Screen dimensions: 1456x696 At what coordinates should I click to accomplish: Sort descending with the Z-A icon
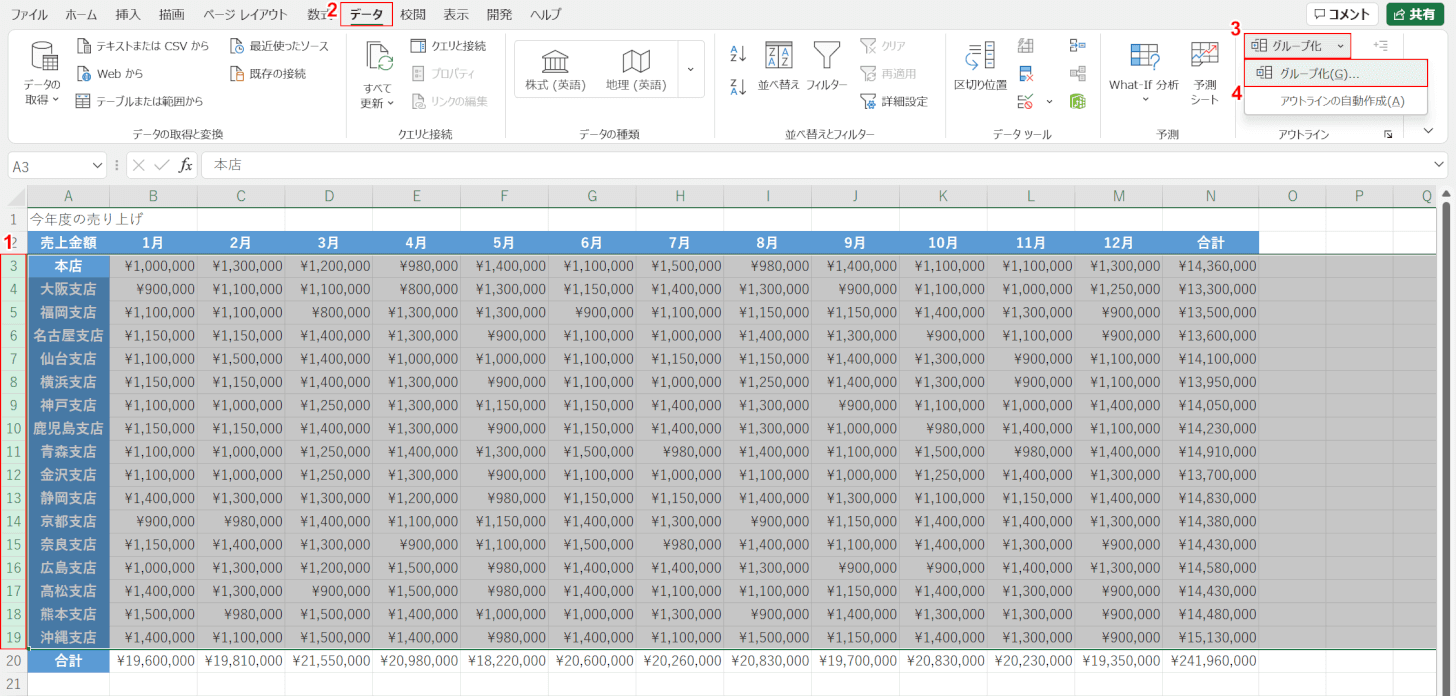(738, 85)
